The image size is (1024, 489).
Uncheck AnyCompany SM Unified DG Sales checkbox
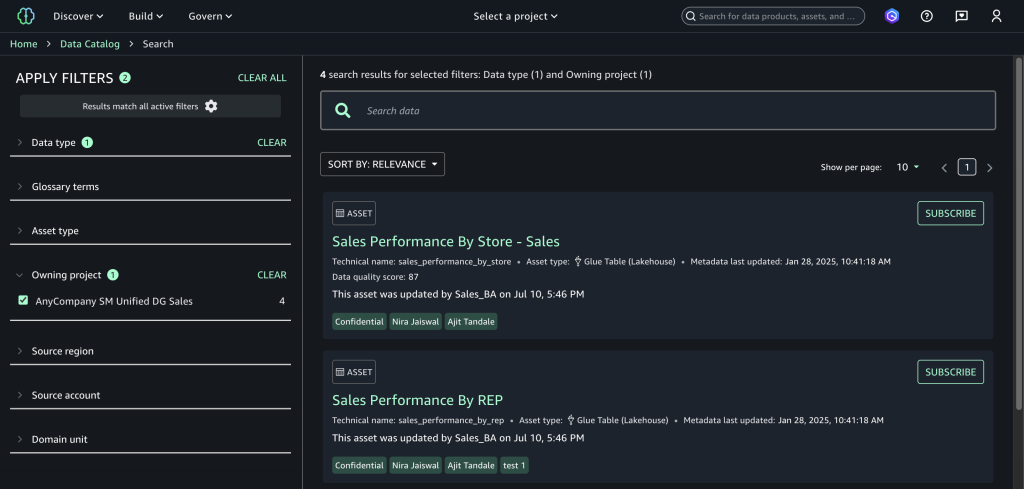click(23, 301)
